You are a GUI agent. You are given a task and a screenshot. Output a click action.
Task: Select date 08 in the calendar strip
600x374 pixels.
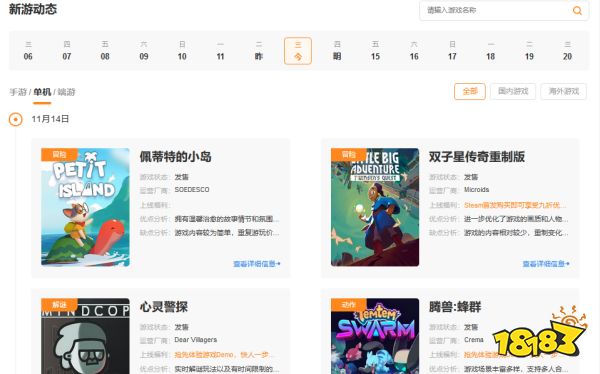105,51
